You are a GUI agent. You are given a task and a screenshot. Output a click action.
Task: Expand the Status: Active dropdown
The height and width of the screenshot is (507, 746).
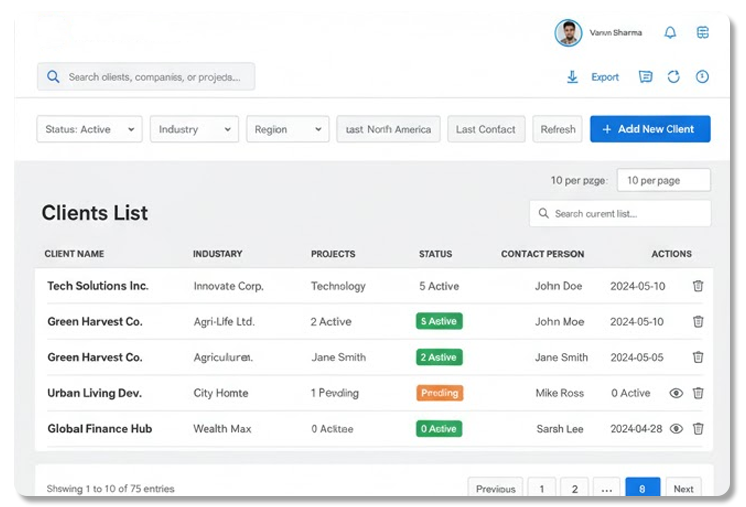(x=89, y=129)
